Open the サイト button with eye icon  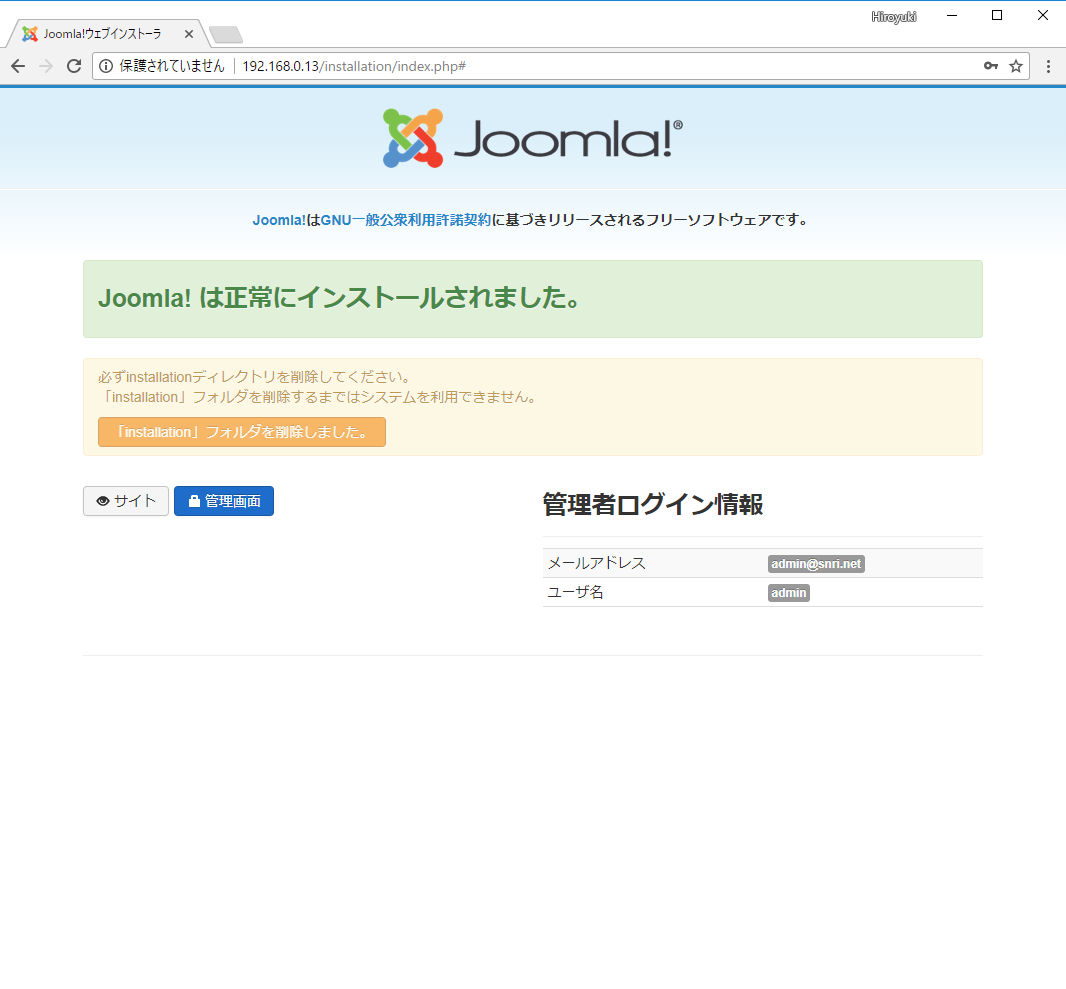pyautogui.click(x=126, y=501)
